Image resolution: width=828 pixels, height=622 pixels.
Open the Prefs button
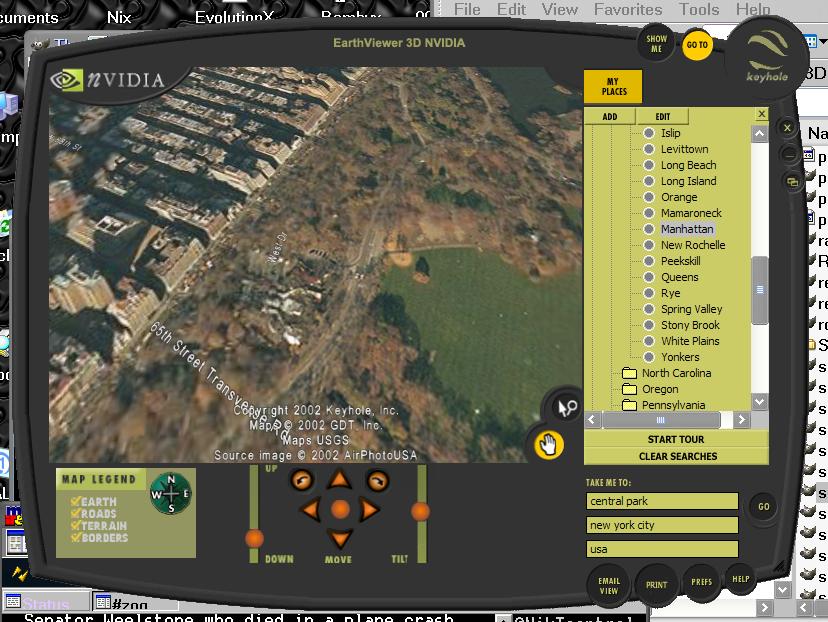coord(702,582)
